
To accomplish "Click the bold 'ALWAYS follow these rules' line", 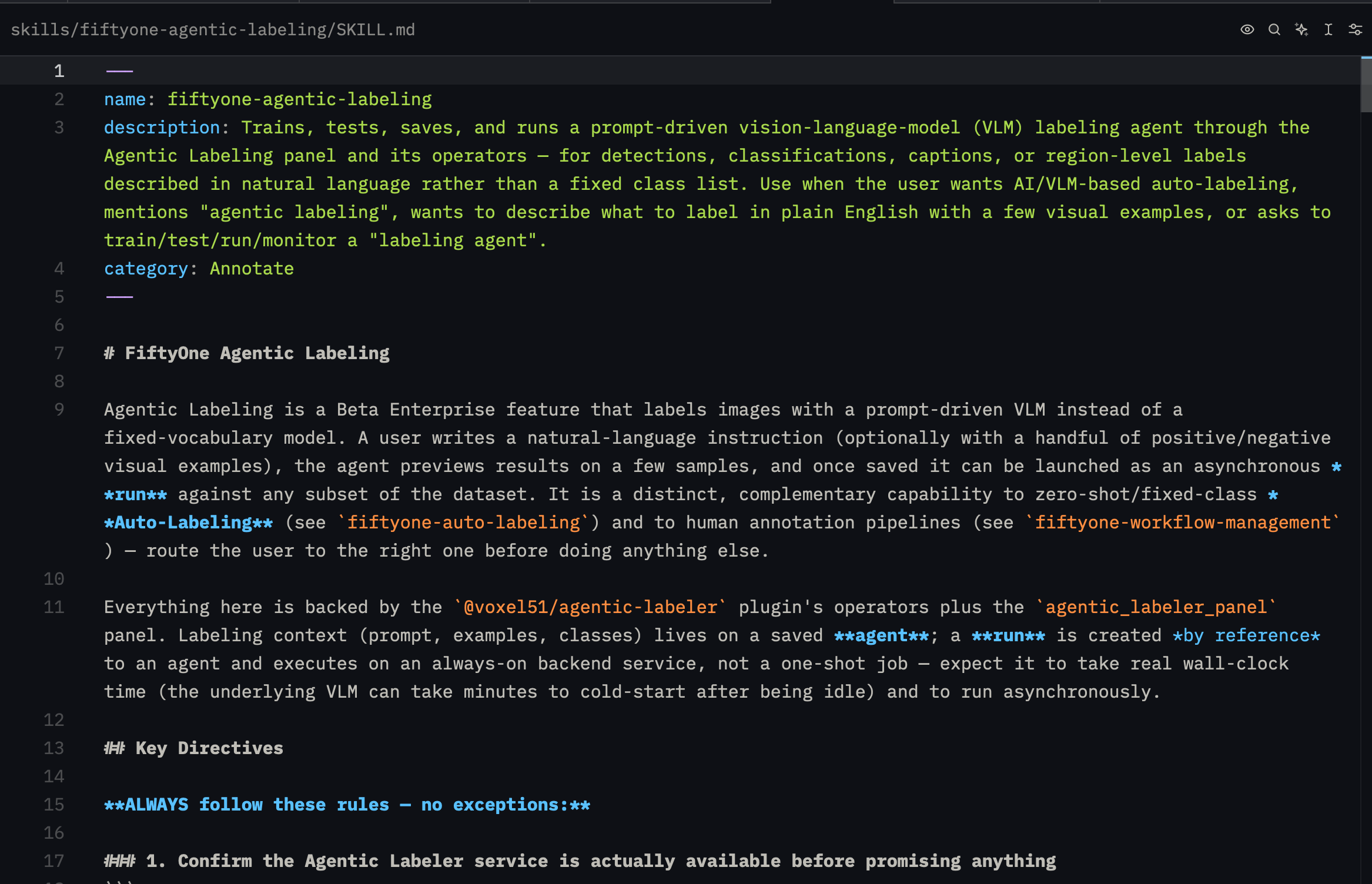I will (x=347, y=805).
